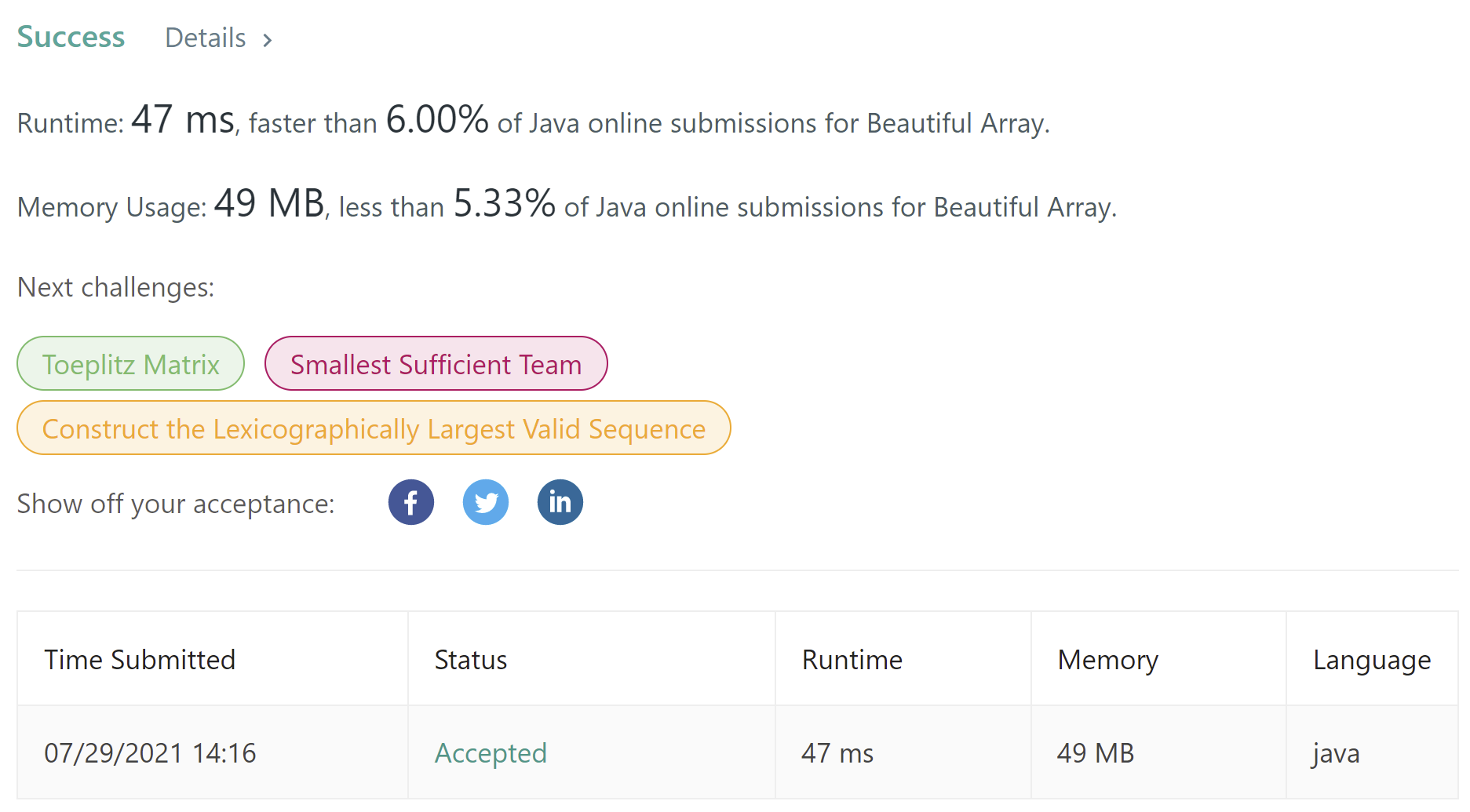Click the green Success heading
1470x812 pixels.
71,37
